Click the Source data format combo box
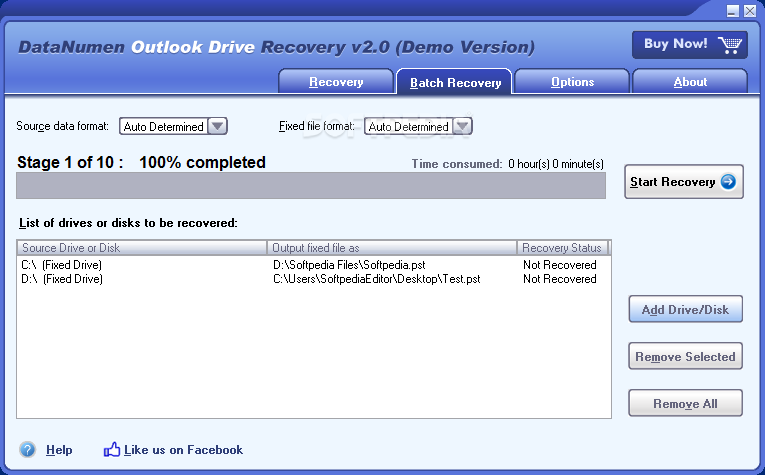765x475 pixels. [173, 126]
